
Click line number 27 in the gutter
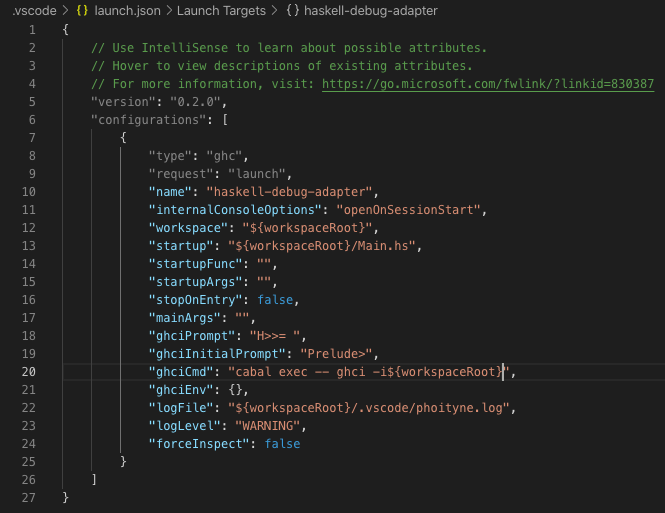point(28,498)
